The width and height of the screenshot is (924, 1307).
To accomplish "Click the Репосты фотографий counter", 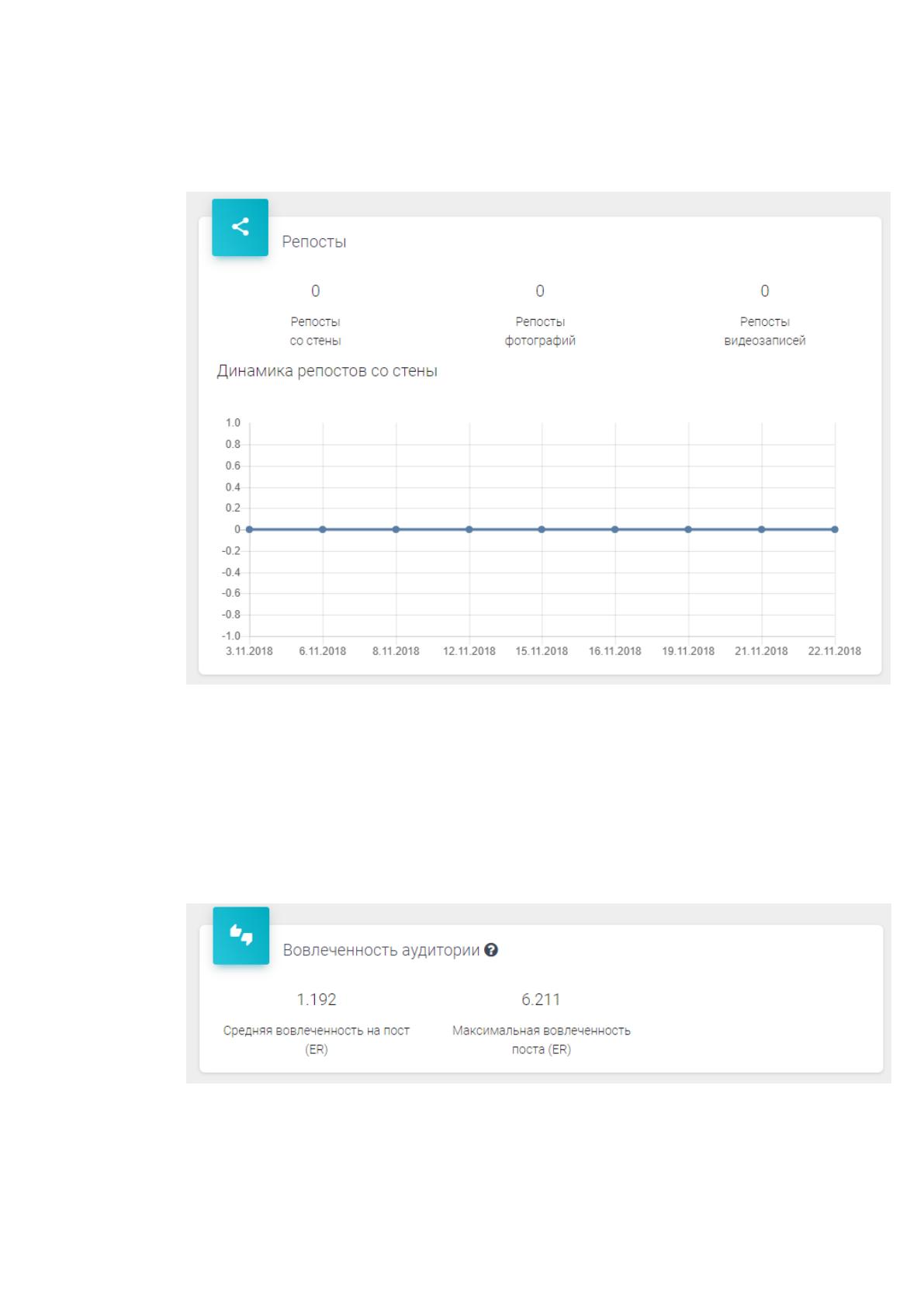I will tap(540, 291).
